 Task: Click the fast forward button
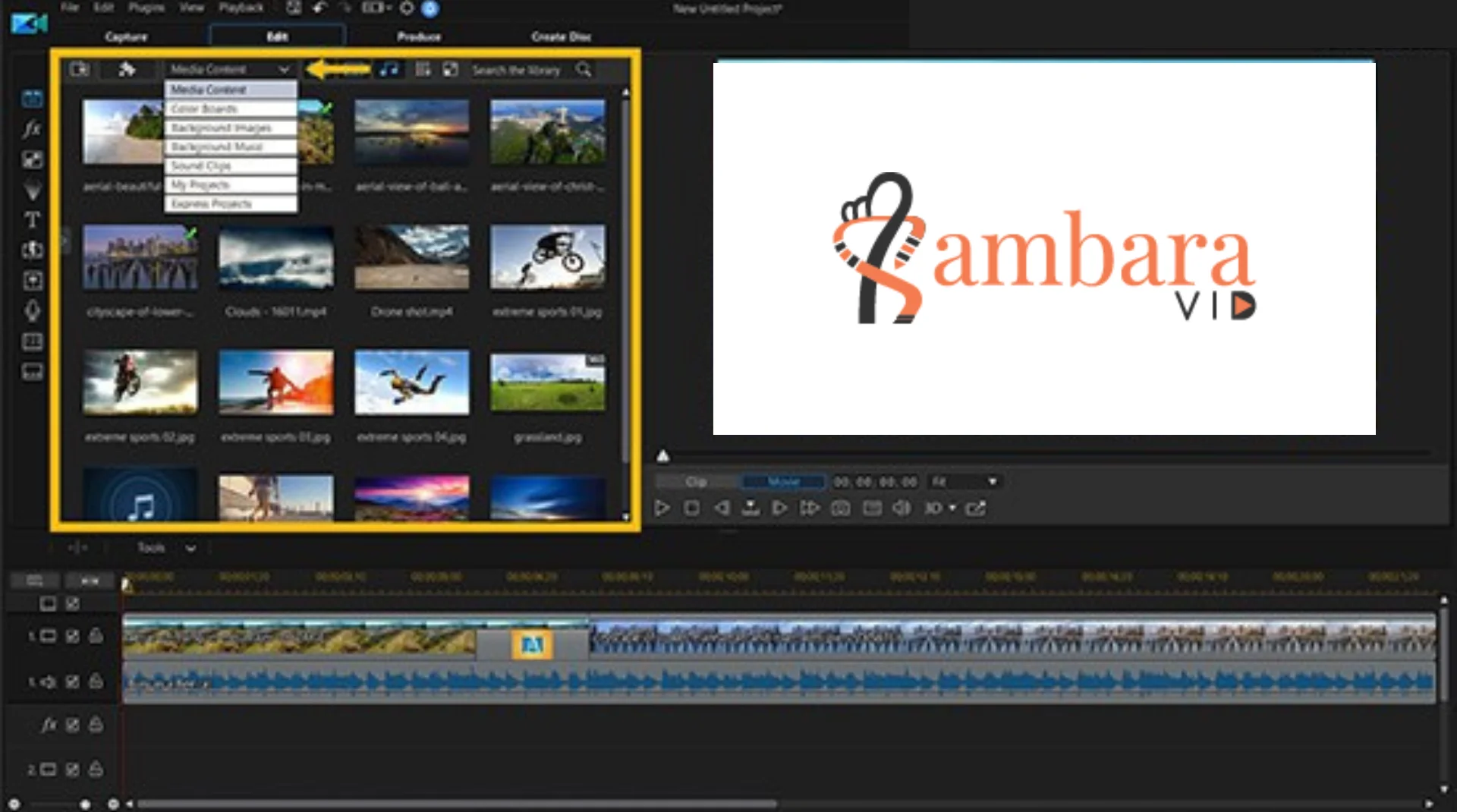[x=810, y=508]
